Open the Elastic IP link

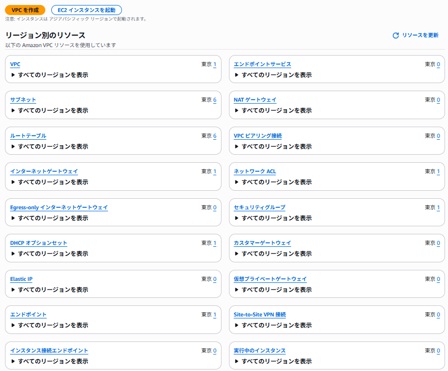pyautogui.click(x=21, y=279)
